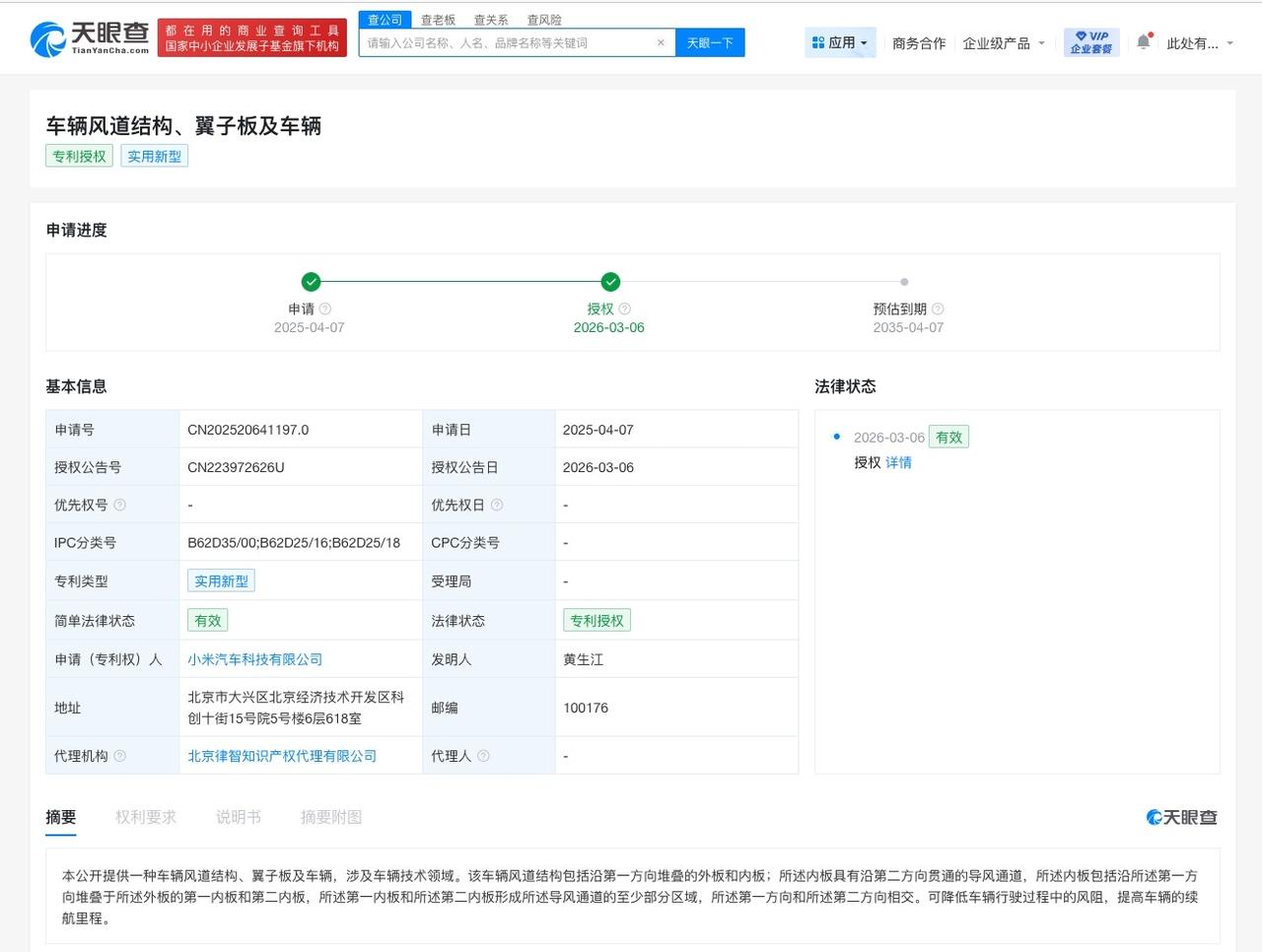Screen dimensions: 1262x952
Task: Click help icon beside 授权 step
Action: point(625,308)
